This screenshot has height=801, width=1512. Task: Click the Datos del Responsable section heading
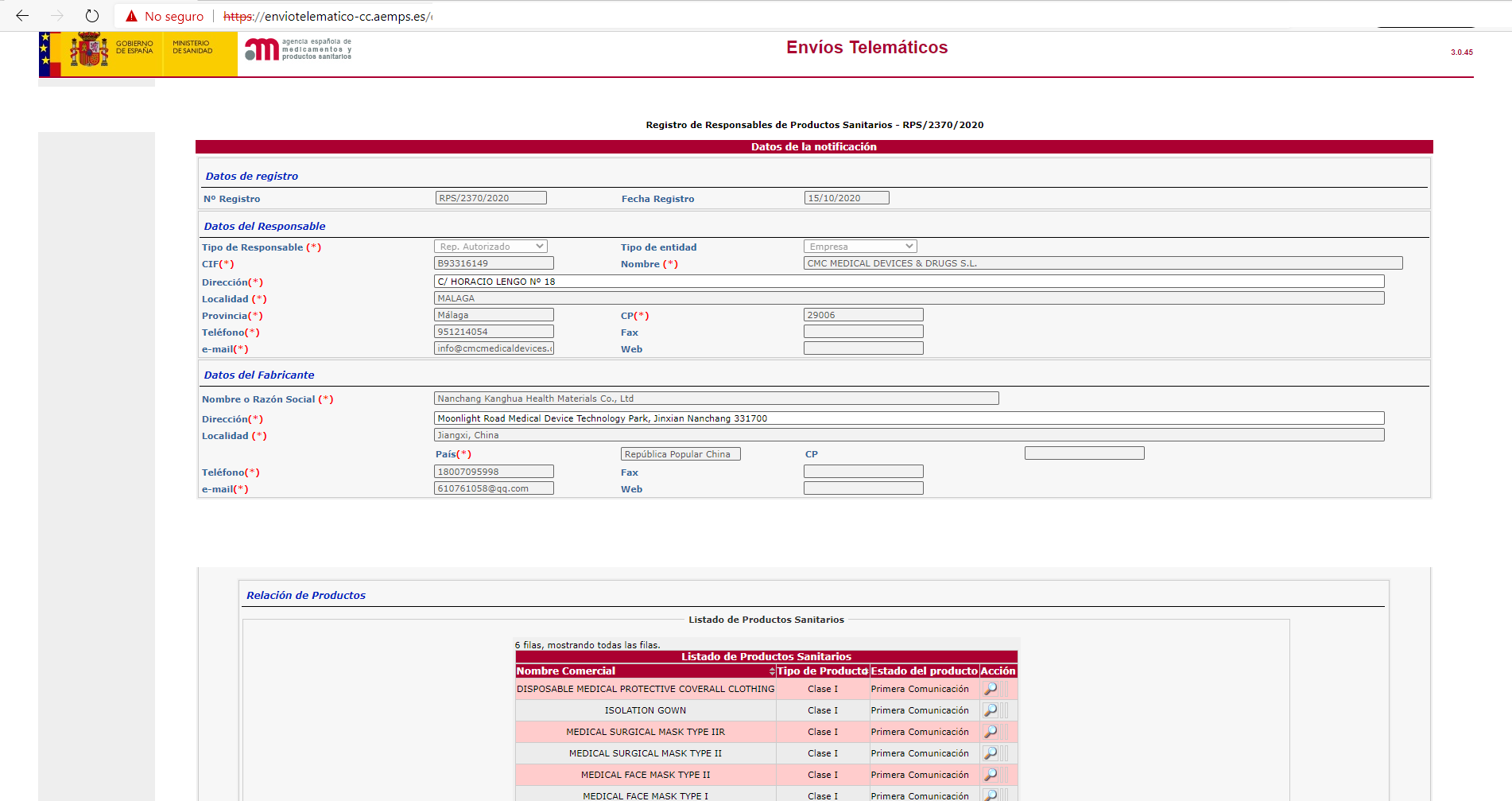click(x=265, y=227)
